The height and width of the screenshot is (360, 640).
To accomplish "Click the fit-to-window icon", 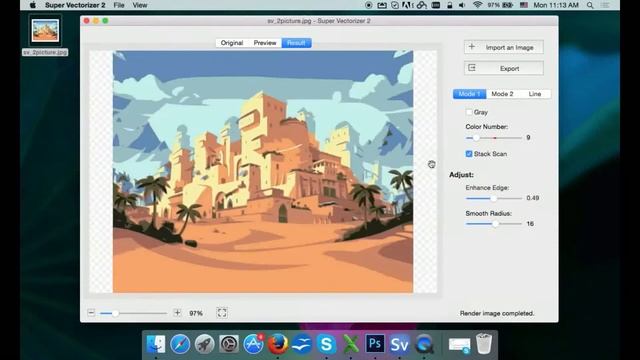I will pyautogui.click(x=222, y=313).
